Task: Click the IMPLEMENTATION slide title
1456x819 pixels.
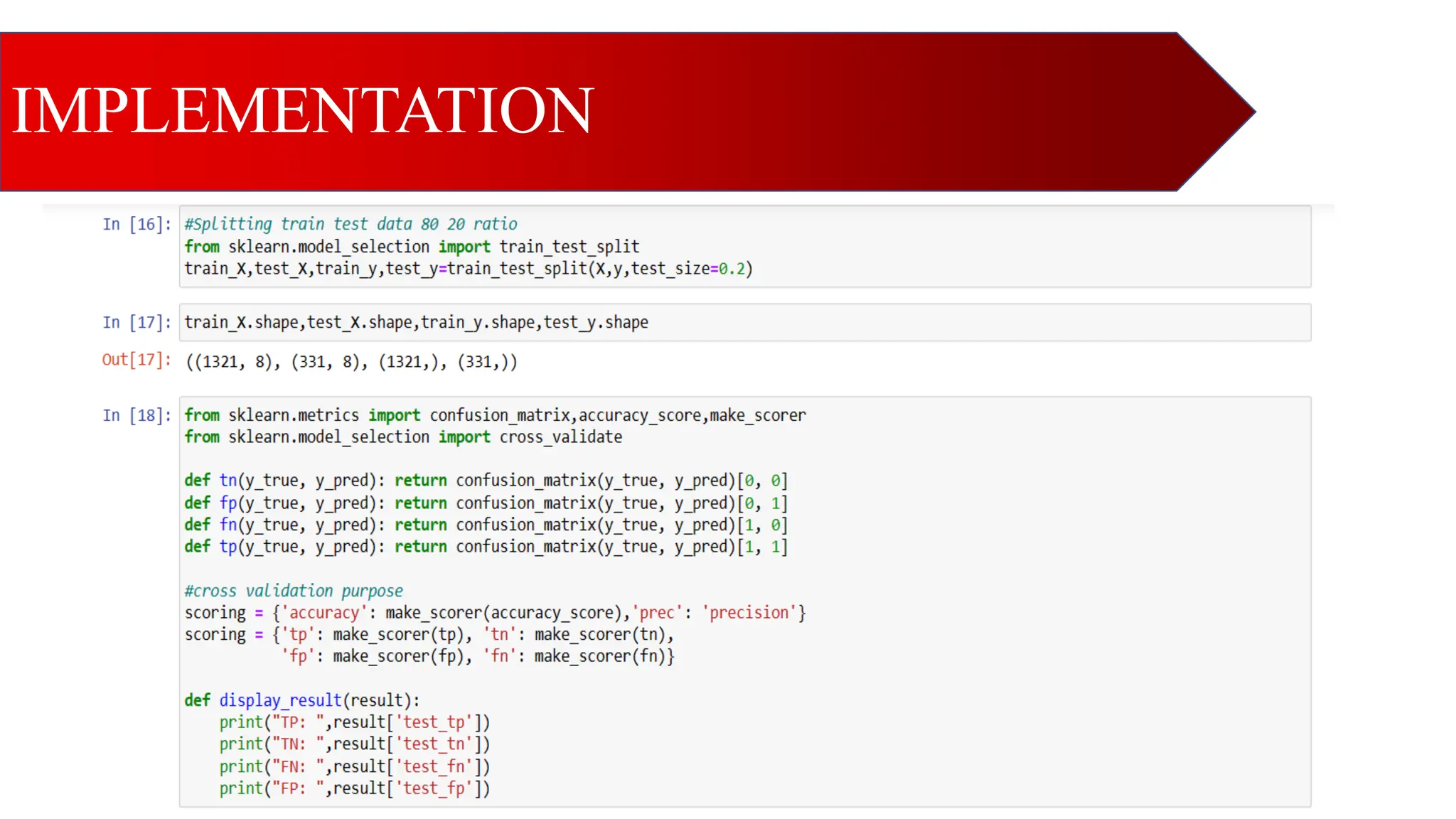Action: point(303,110)
